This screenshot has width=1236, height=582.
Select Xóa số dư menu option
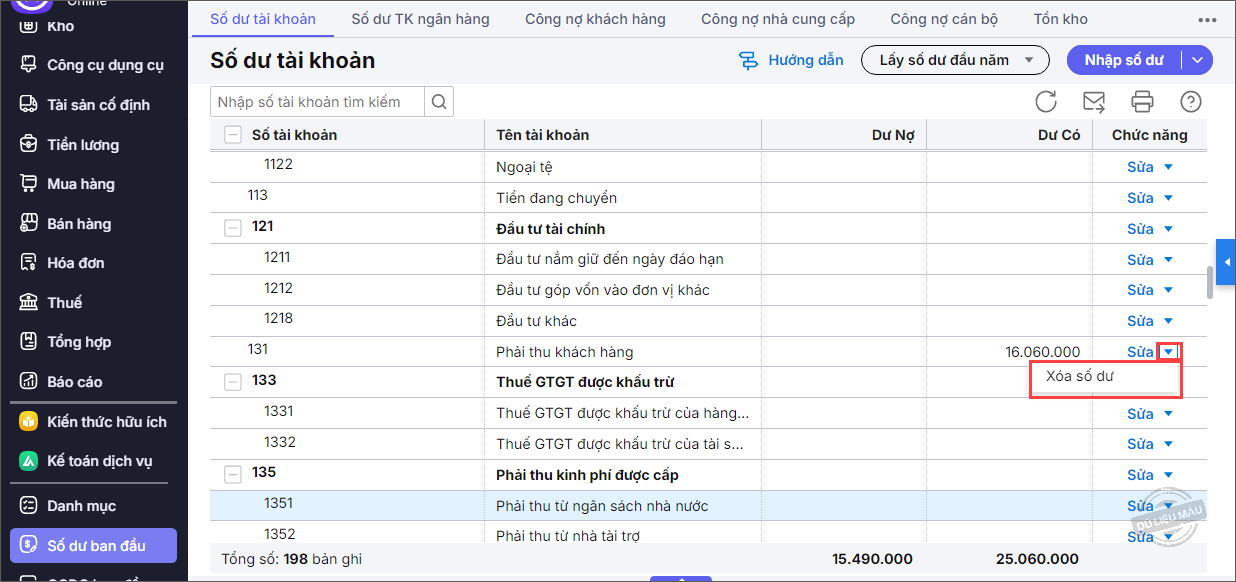pyautogui.click(x=1080, y=377)
